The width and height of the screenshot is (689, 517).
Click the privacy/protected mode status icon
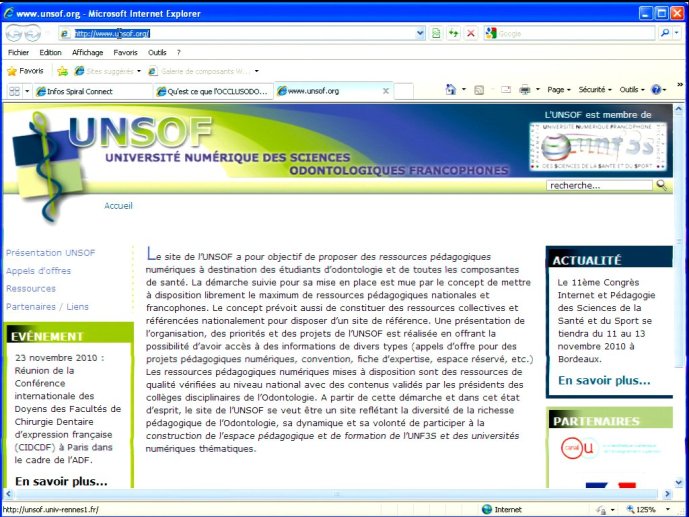[601, 510]
